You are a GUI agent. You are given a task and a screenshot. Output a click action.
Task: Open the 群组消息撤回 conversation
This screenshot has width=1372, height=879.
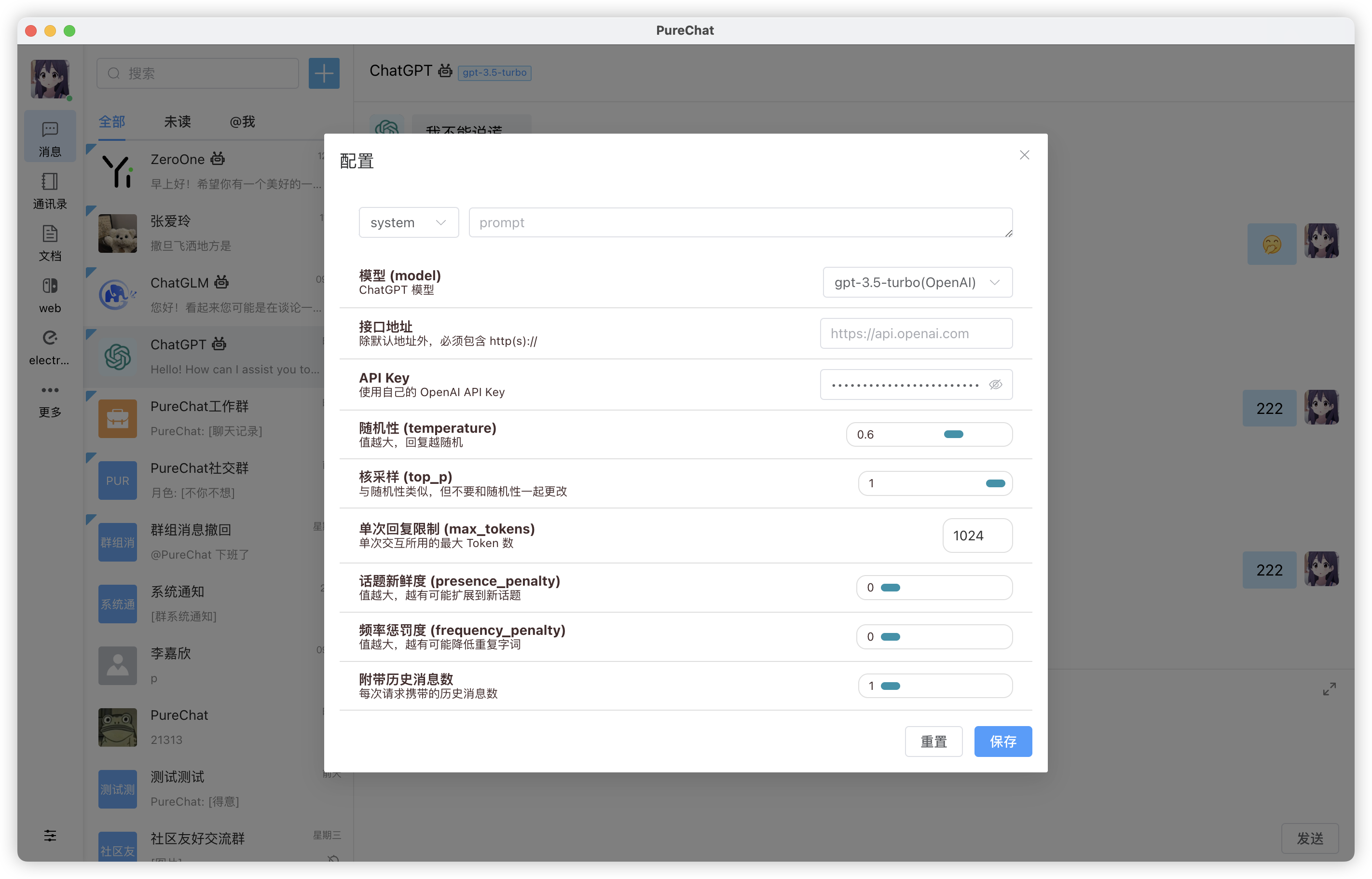click(219, 542)
